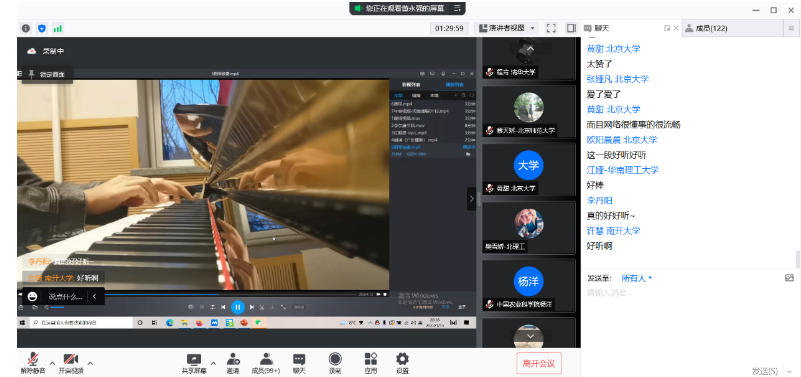Click the blue security shield icon
The width and height of the screenshot is (801, 377).
(42, 29)
